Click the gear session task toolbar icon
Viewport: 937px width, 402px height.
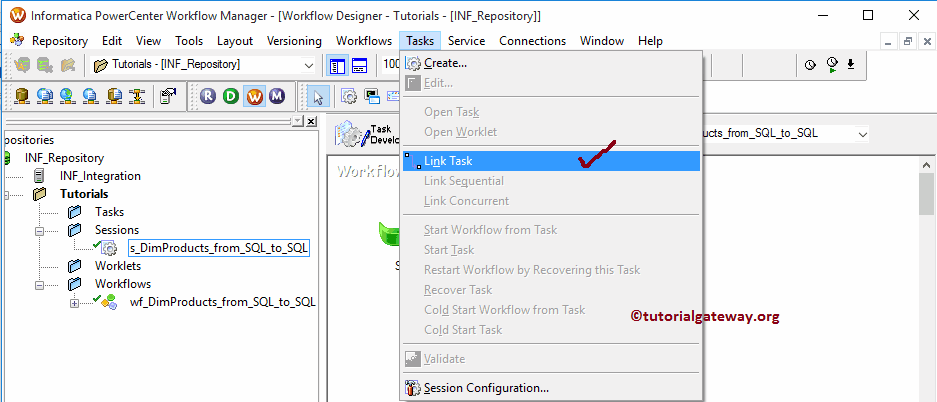(x=350, y=96)
